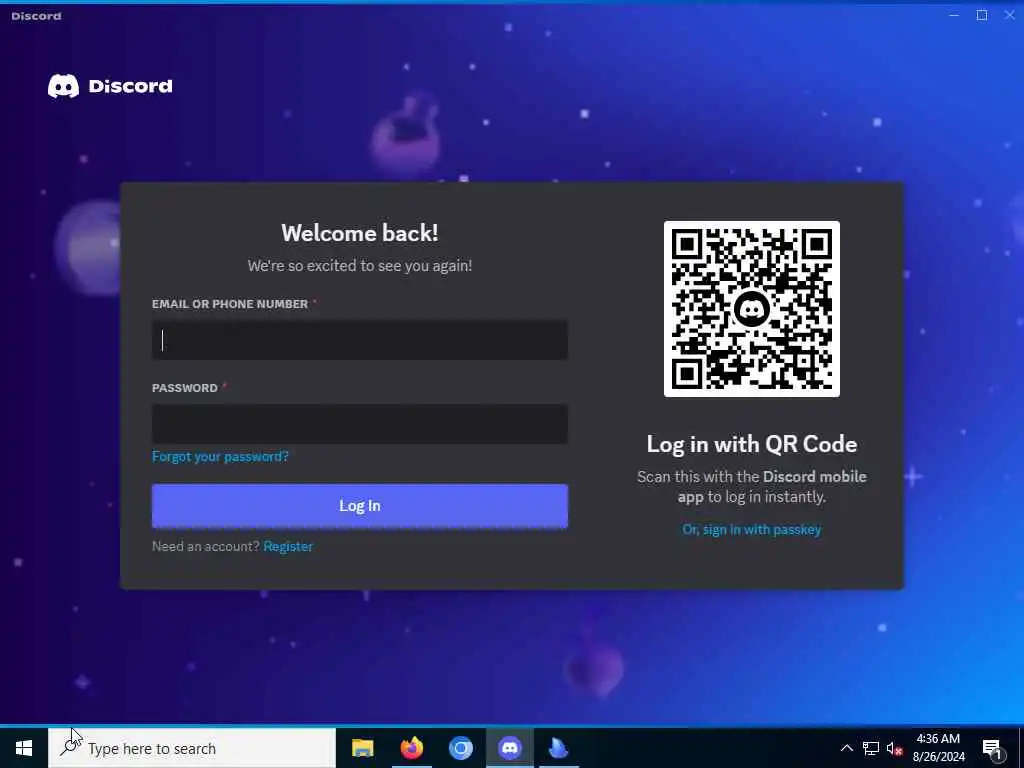Click the QR code image

pos(752,308)
